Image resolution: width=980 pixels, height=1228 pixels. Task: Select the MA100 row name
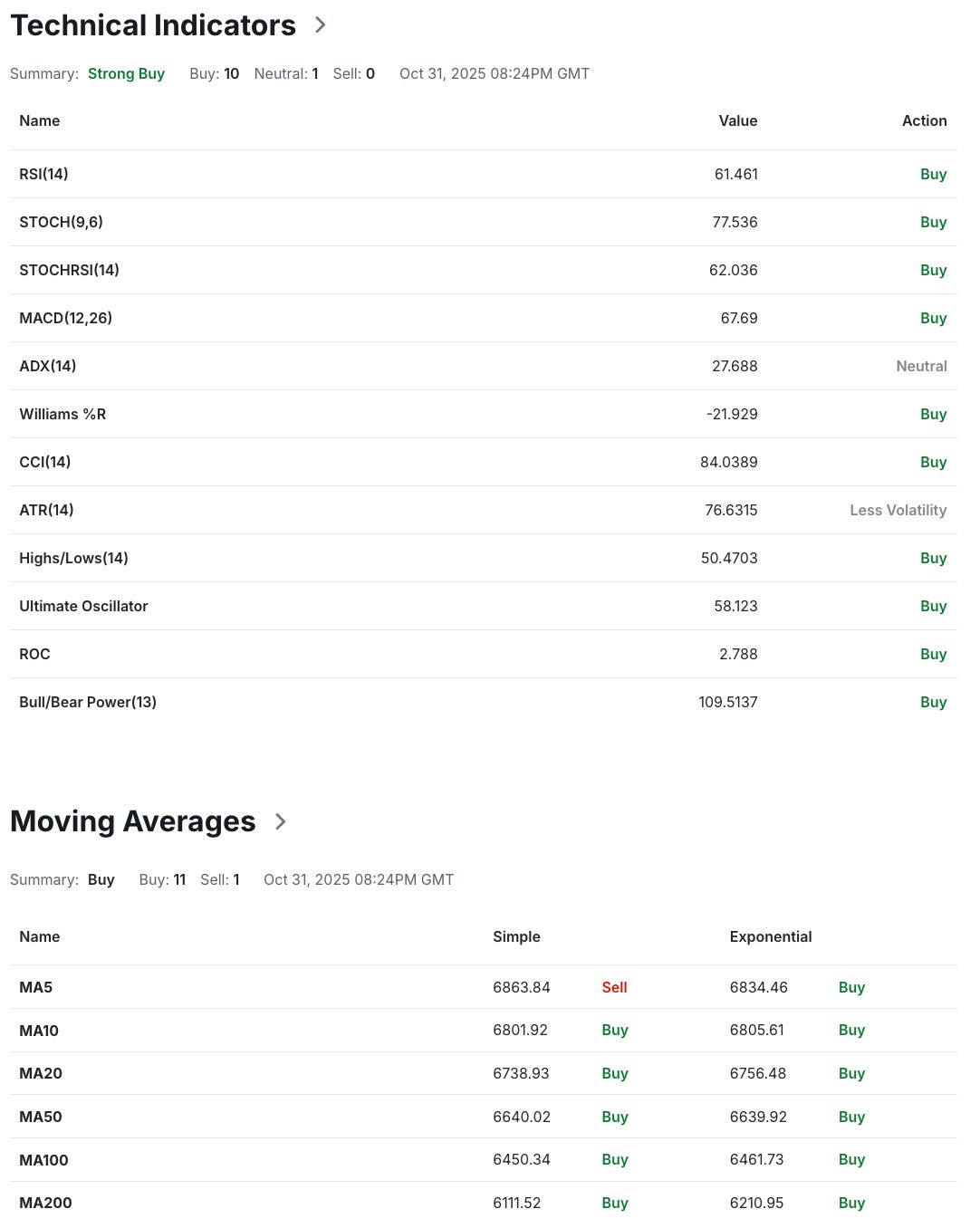point(43,1160)
